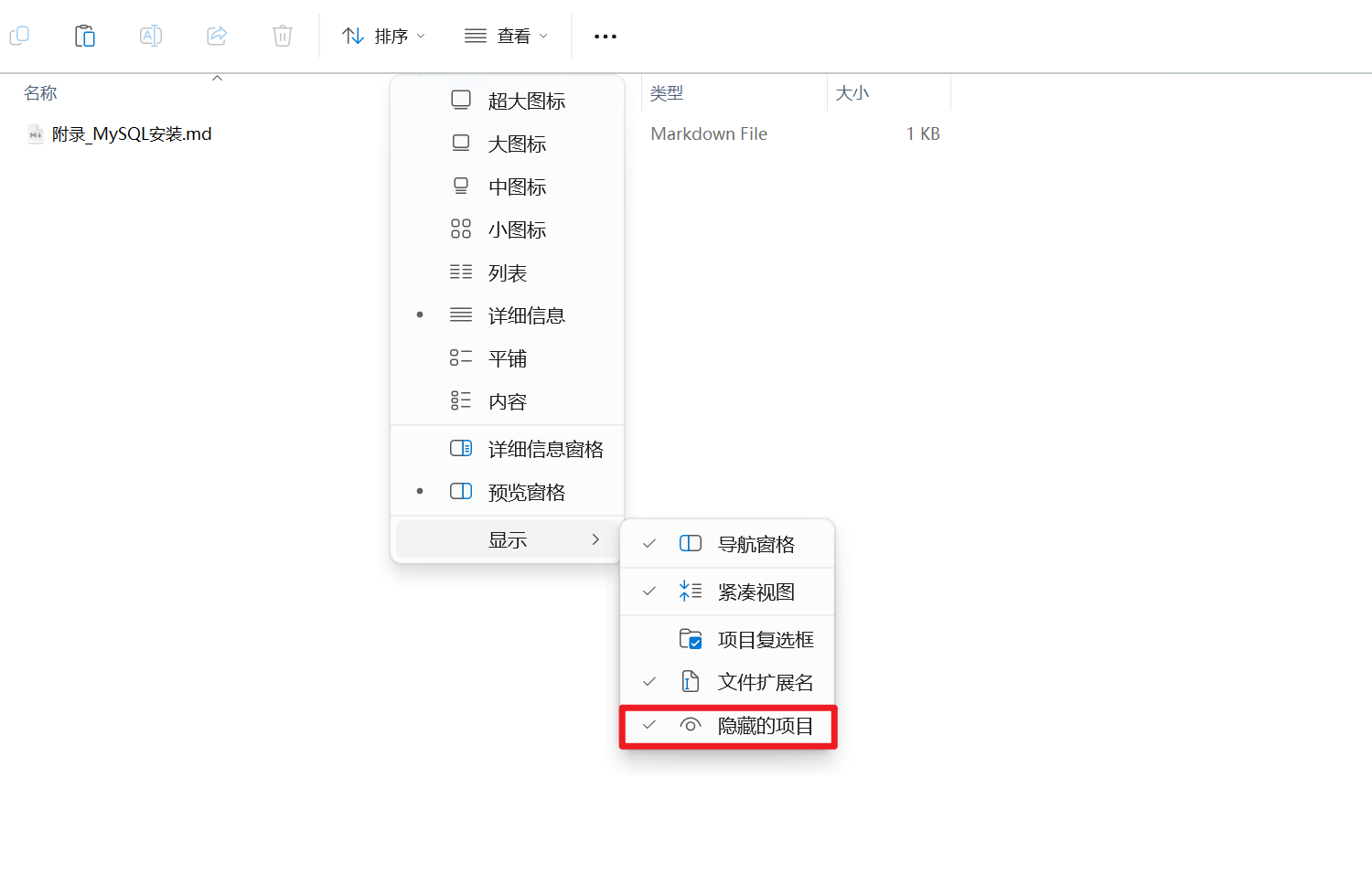Choose 列表 view option
This screenshot has width=1372, height=874.
click(x=508, y=272)
